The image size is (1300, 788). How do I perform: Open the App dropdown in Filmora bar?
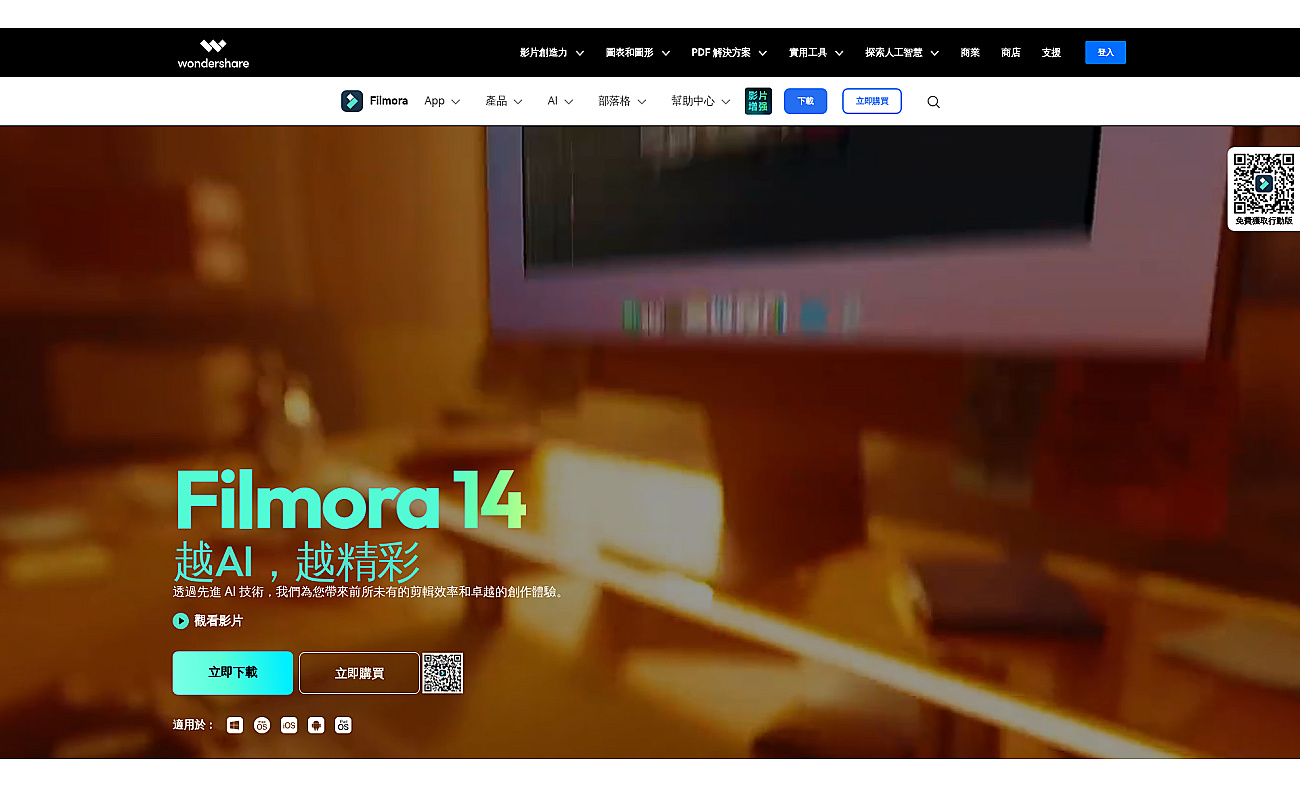(442, 101)
